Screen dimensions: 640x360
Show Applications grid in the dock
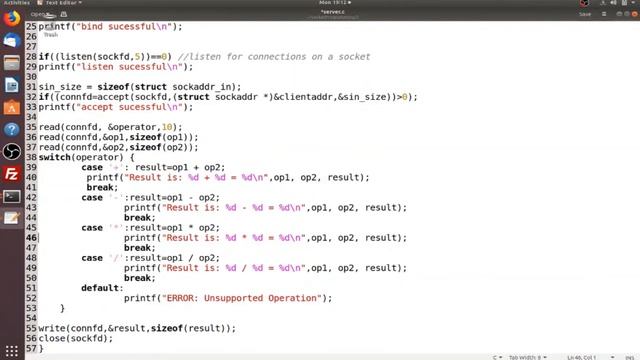(x=11, y=351)
